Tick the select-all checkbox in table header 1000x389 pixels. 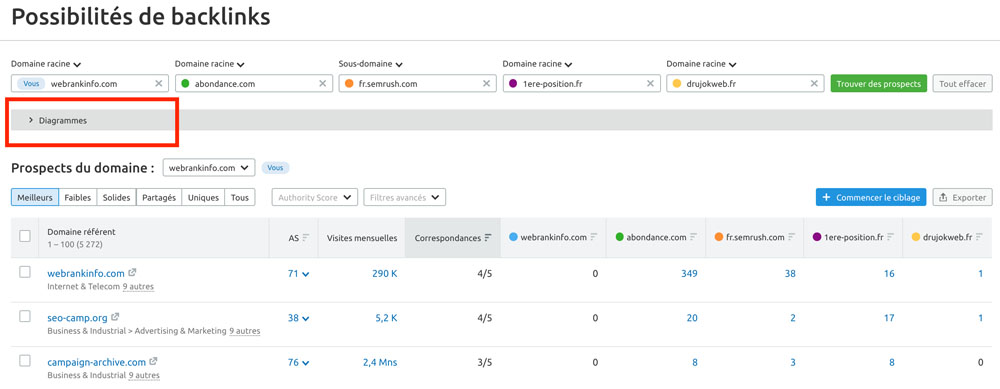25,237
